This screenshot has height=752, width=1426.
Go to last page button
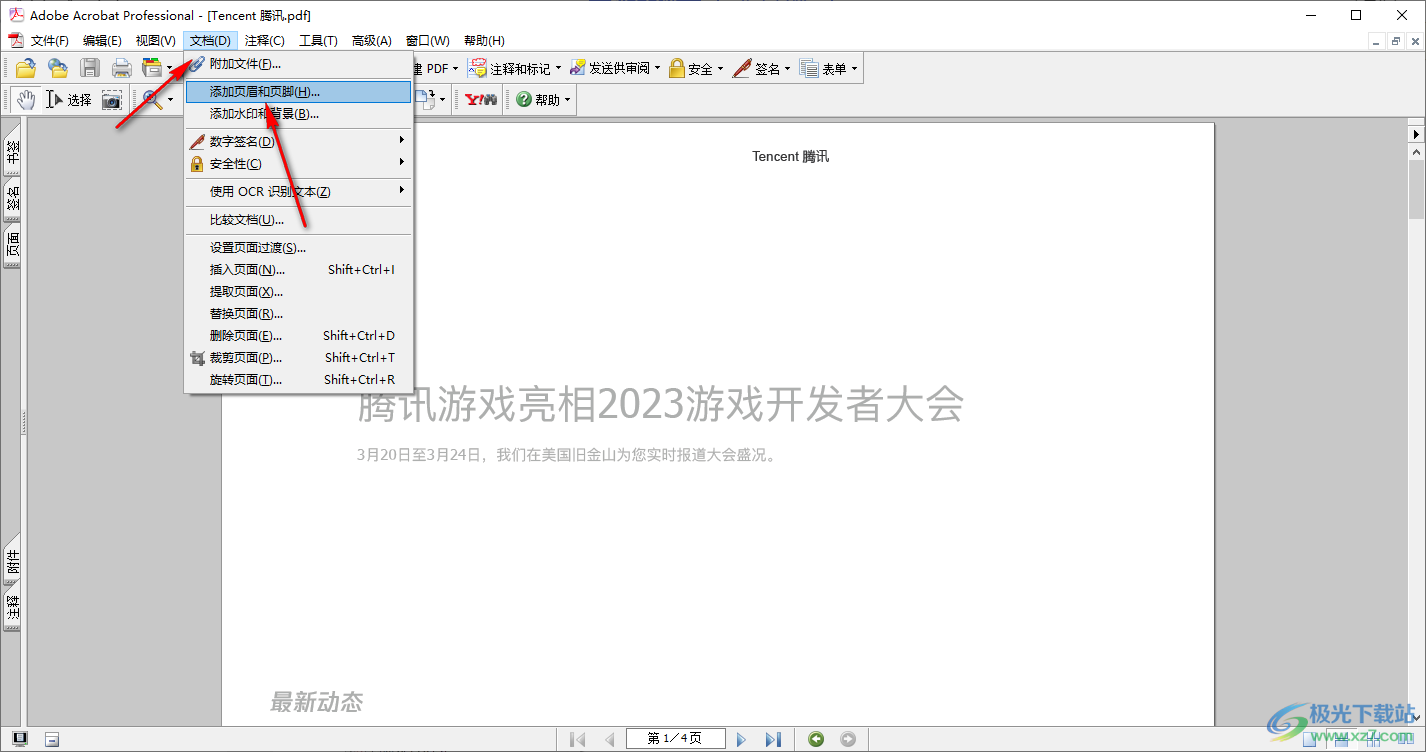773,739
